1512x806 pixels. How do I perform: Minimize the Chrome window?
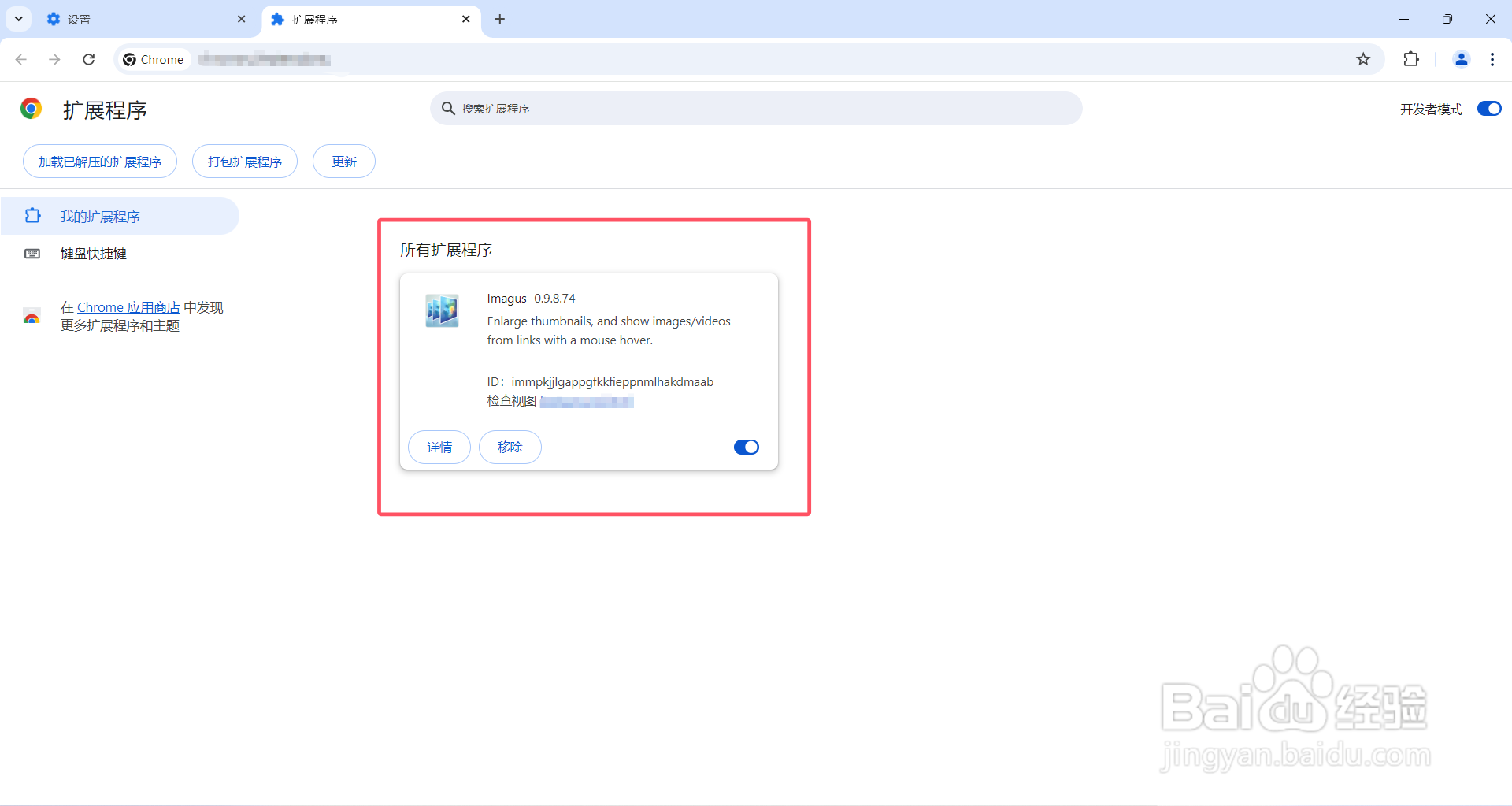1404,19
